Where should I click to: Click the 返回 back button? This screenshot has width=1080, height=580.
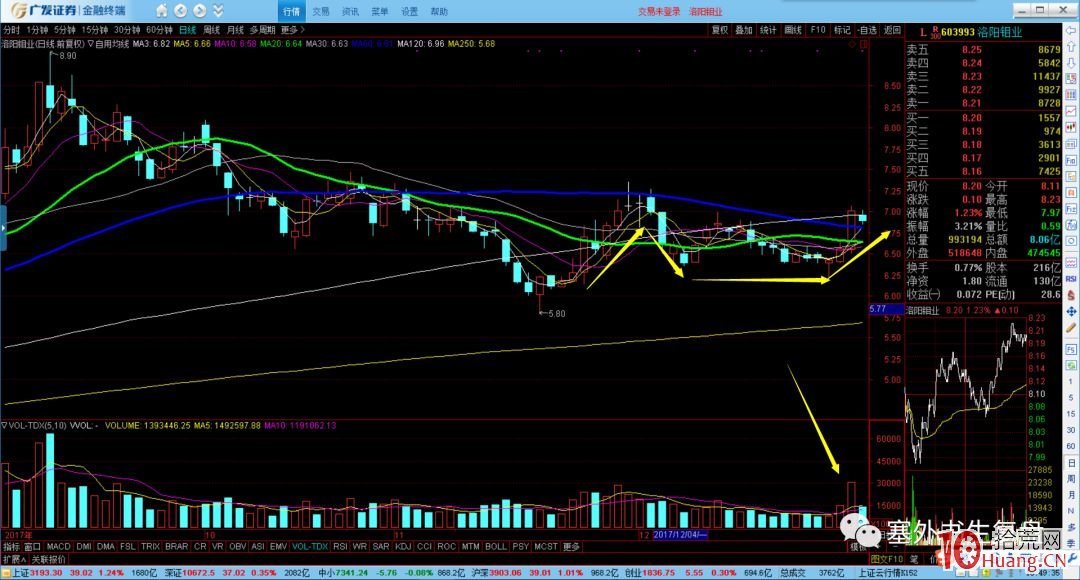(892, 30)
